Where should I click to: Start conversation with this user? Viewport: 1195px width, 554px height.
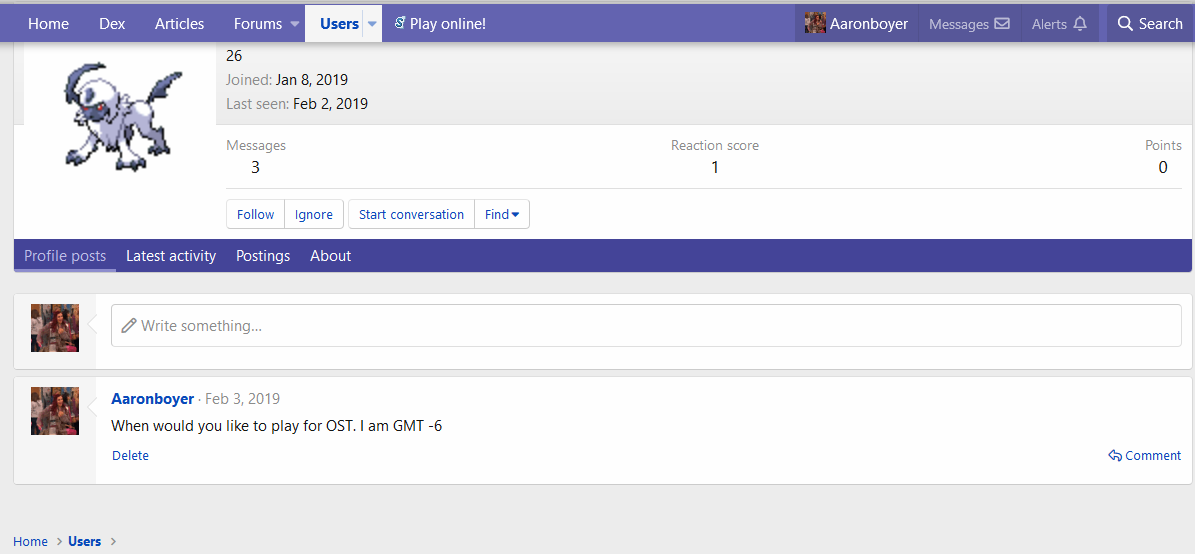point(412,214)
